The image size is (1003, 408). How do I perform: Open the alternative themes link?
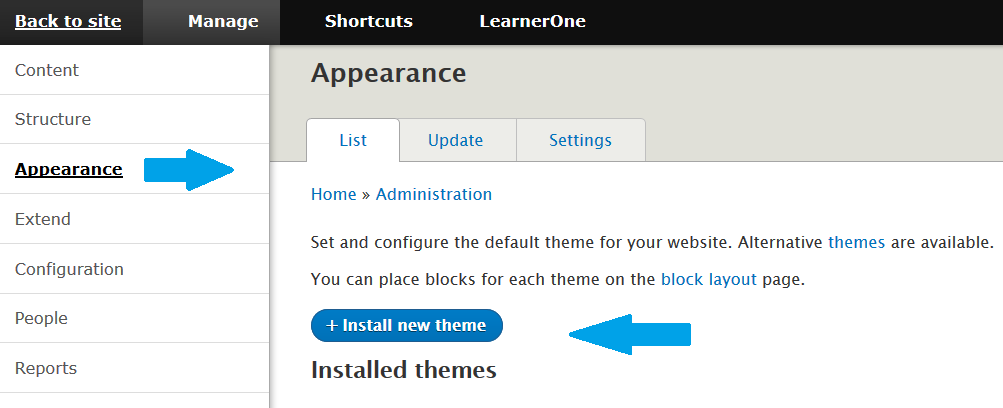click(x=857, y=243)
